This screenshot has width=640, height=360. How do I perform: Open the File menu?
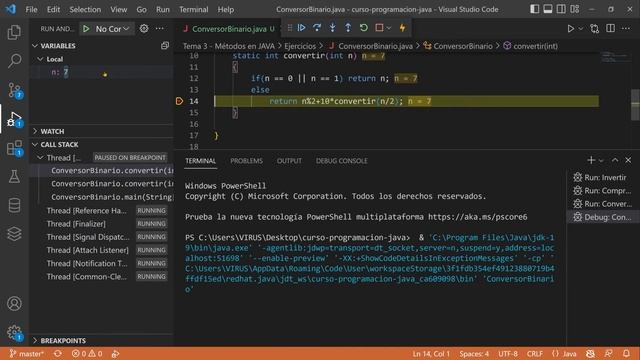31,9
